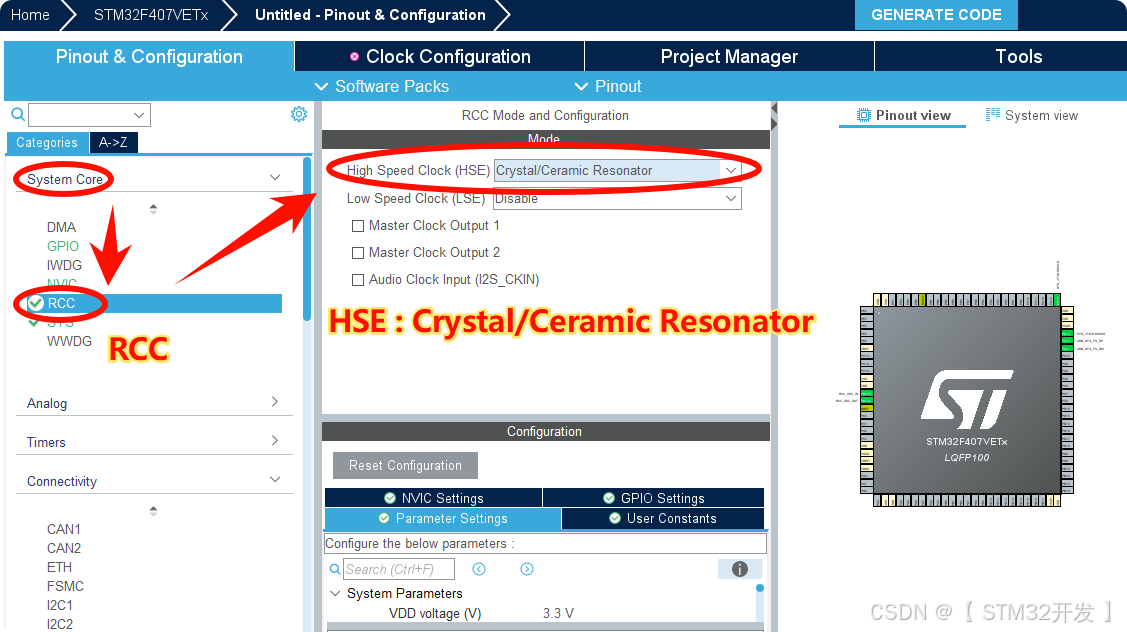Switch to System view
The image size is (1127, 632).
pos(1032,115)
